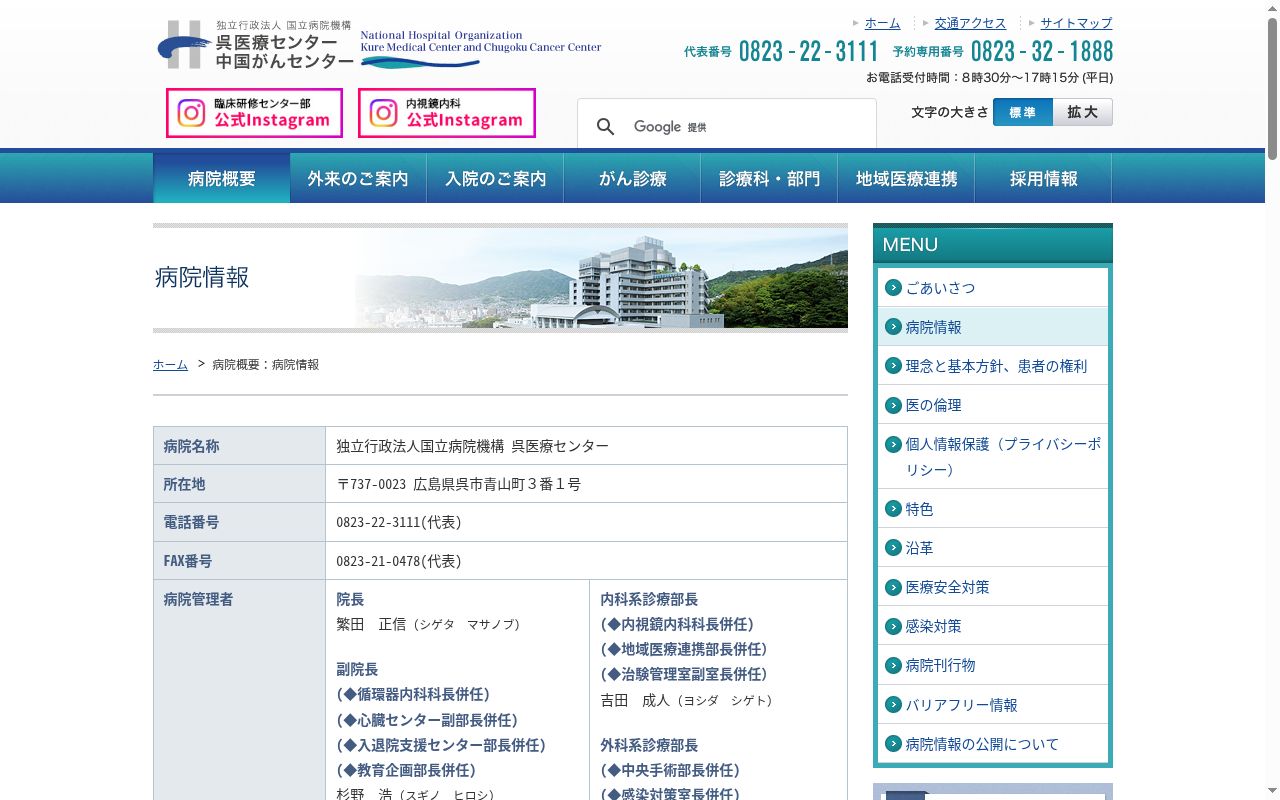1280x800 pixels.
Task: Click the phone number 0823-22-3111(代表) cell
Action: pos(586,522)
